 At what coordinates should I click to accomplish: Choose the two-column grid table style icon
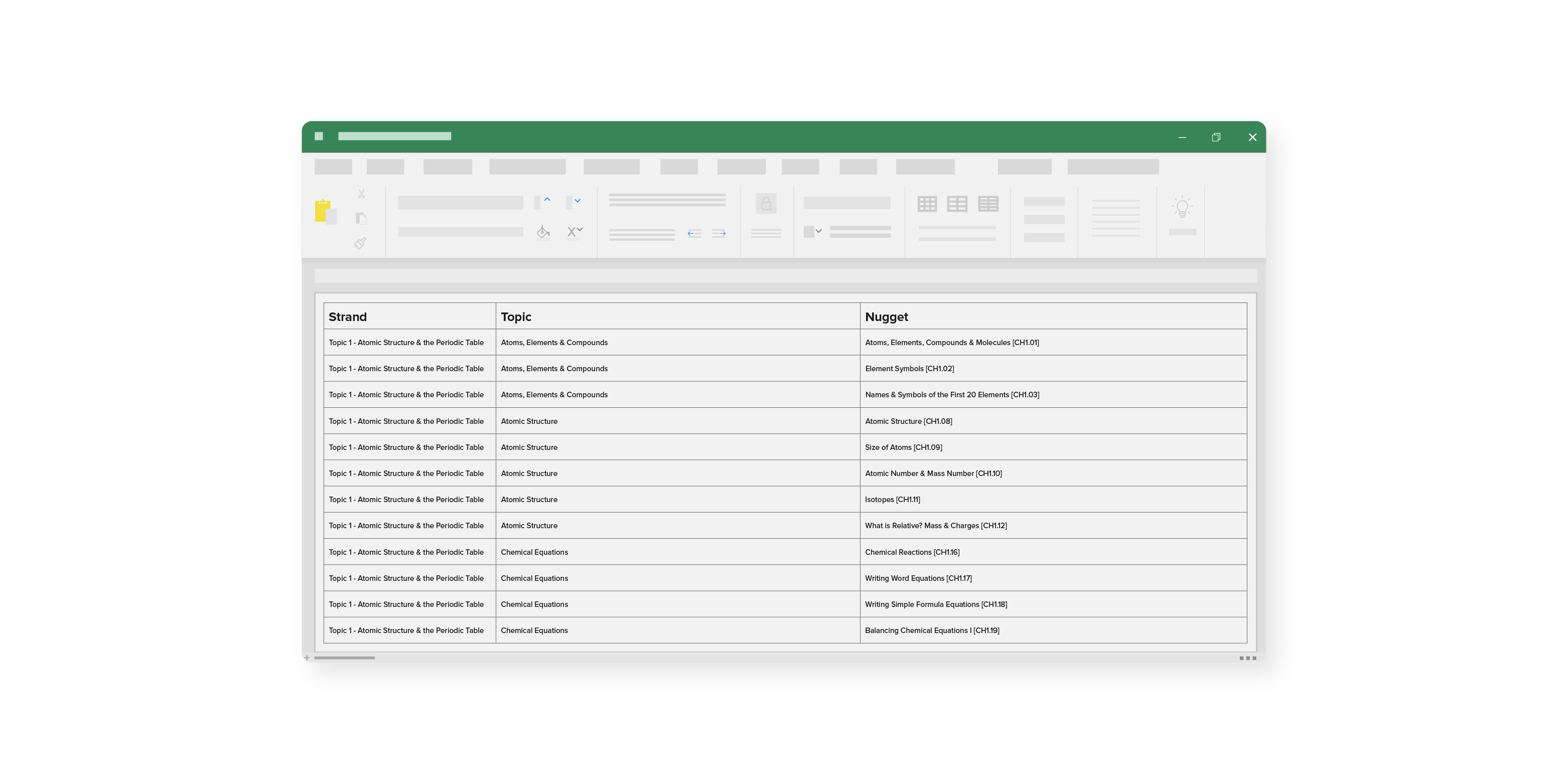957,204
